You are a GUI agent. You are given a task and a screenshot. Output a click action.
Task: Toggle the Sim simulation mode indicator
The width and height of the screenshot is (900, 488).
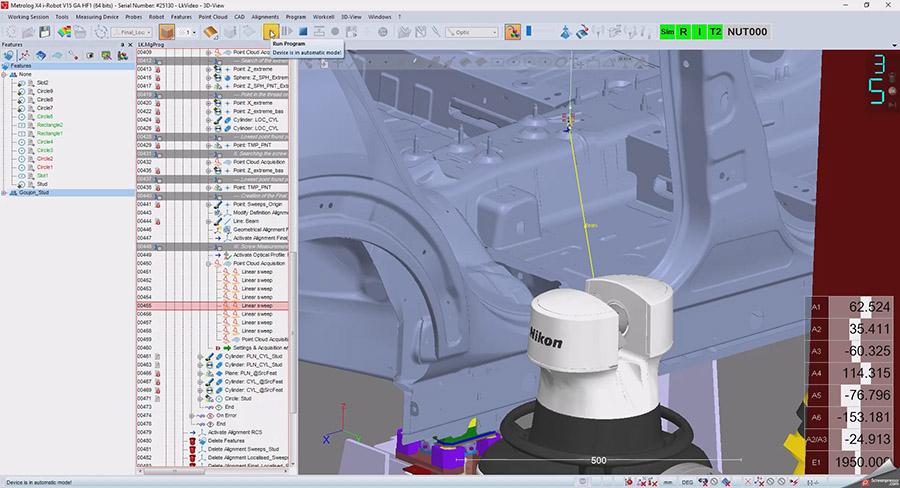pyautogui.click(x=668, y=32)
